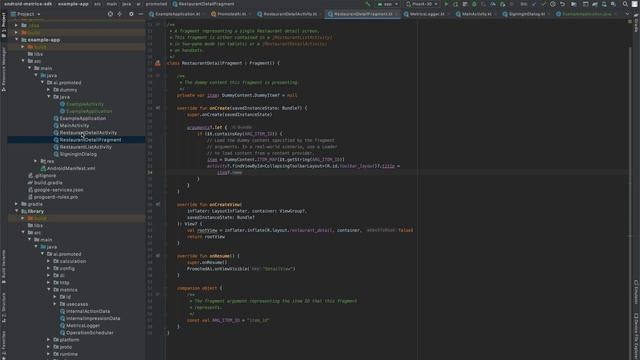
Task: Click example-app breadcrumb in navigation bar
Action: (x=73, y=4)
